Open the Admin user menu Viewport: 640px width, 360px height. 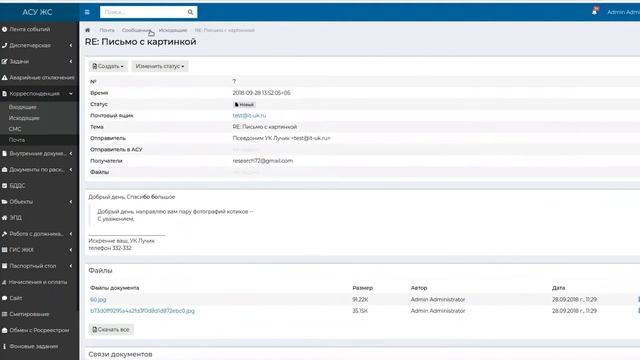pos(623,12)
